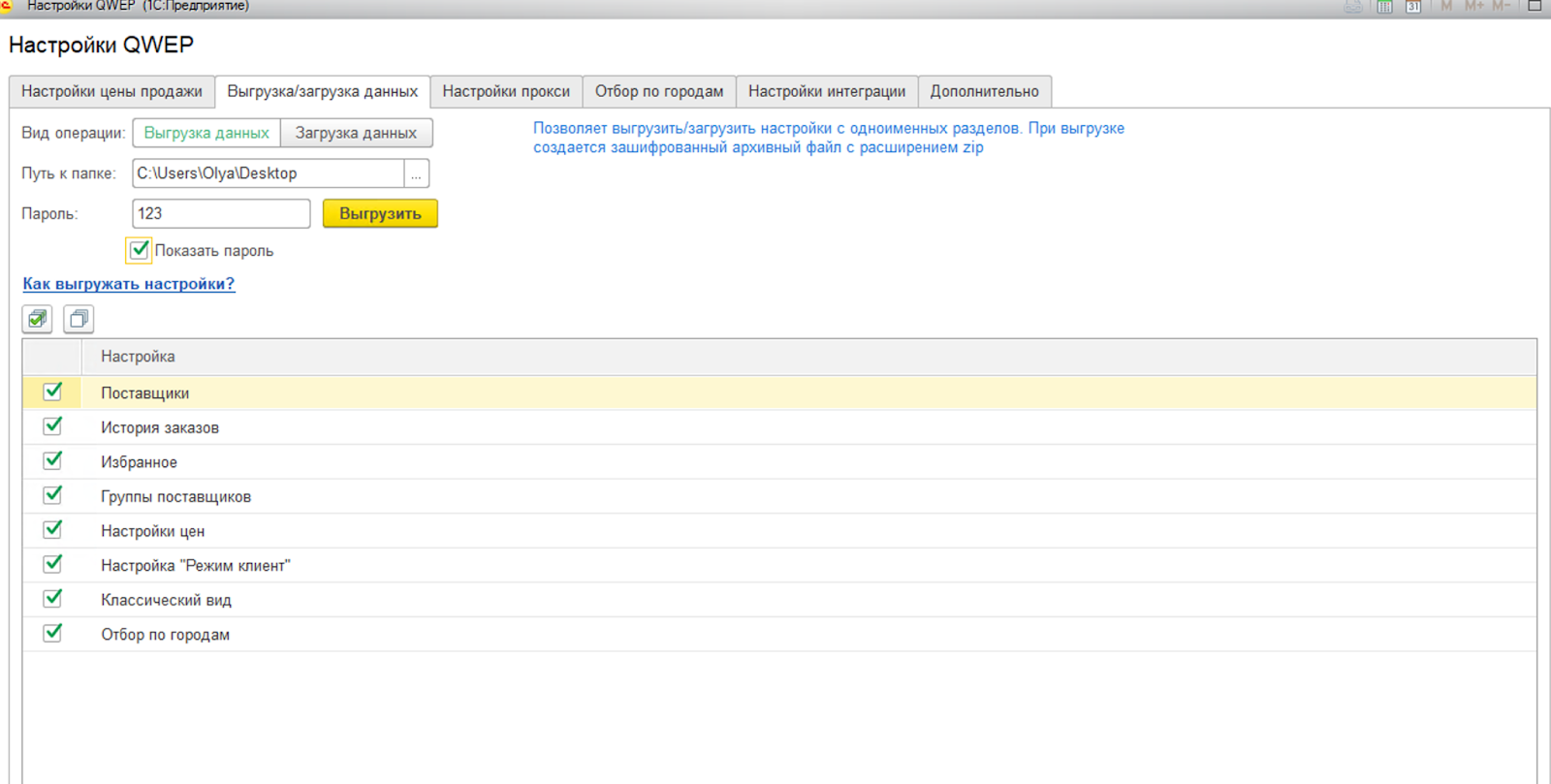Click the blue description text about zip export
The image size is (1551, 784).
[x=829, y=138]
